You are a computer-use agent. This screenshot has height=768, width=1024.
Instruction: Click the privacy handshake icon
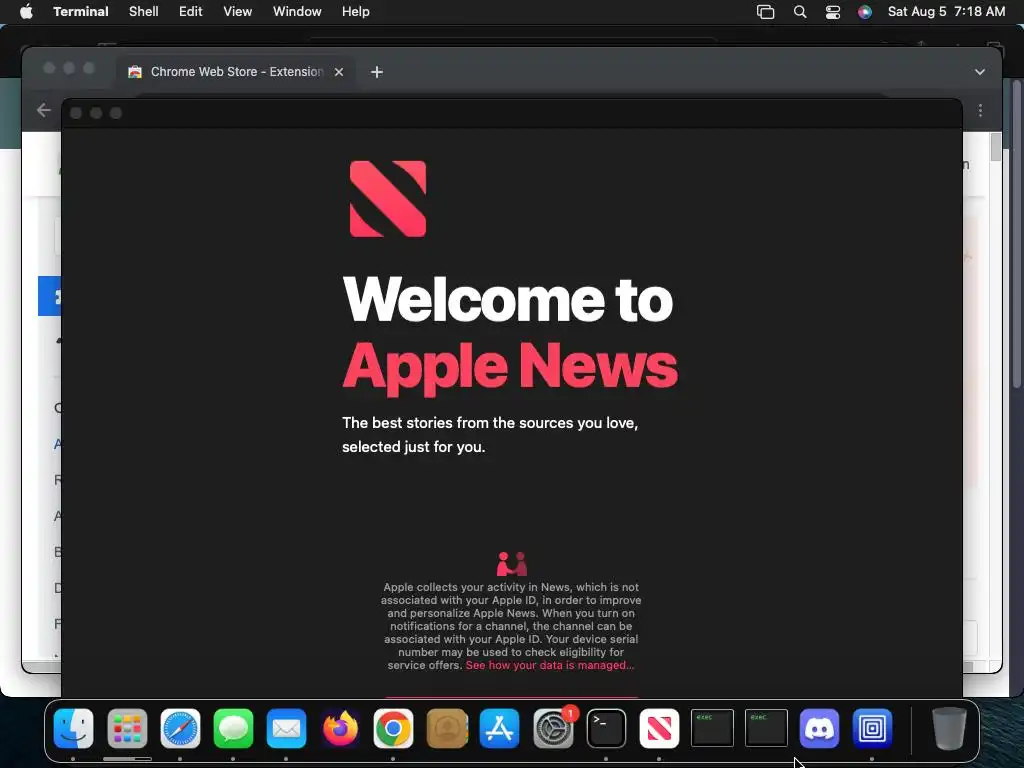tap(512, 563)
